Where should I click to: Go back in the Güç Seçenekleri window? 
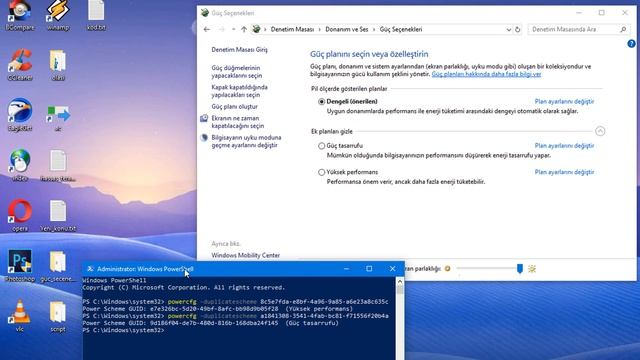click(x=207, y=29)
